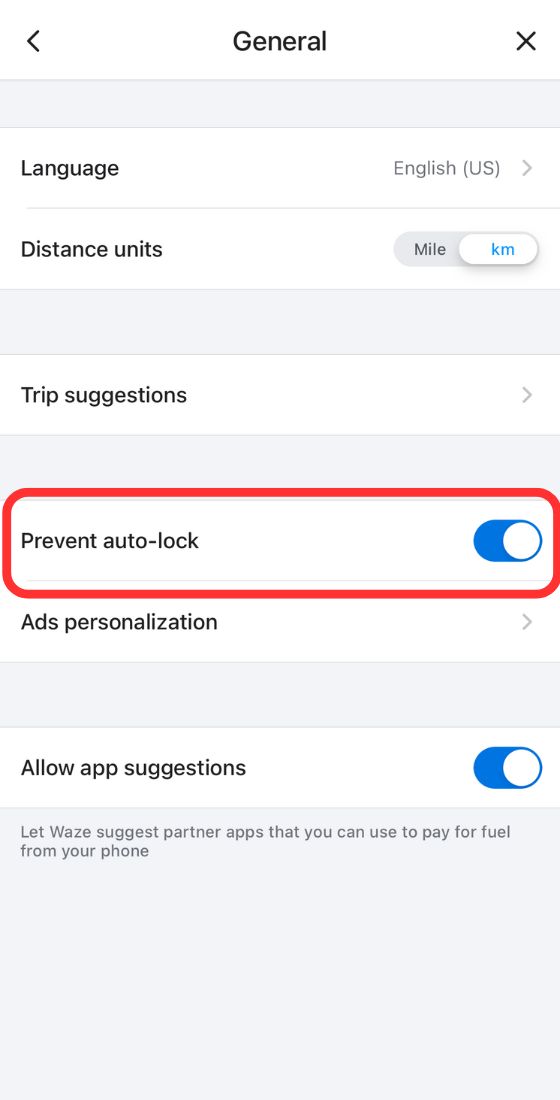This screenshot has height=1100, width=560.
Task: Turn off the Prevent auto-lock switch
Action: [x=507, y=541]
